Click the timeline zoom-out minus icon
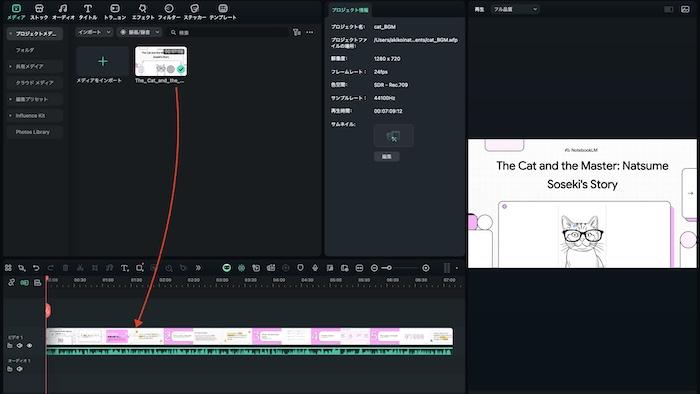Screen dimensions: 700x394 (x=374, y=268)
